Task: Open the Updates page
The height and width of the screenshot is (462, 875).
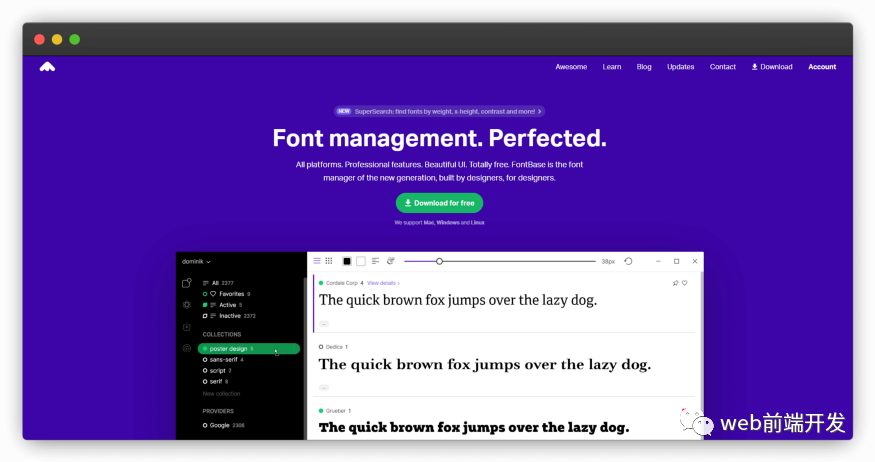Action: (x=680, y=67)
